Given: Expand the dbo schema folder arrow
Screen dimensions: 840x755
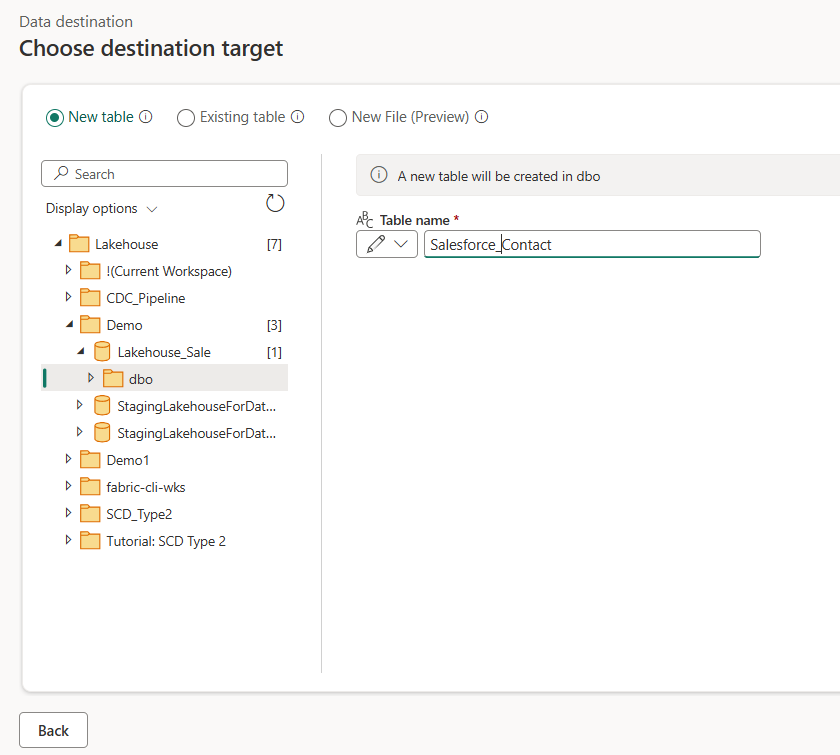Looking at the screenshot, I should point(91,378).
